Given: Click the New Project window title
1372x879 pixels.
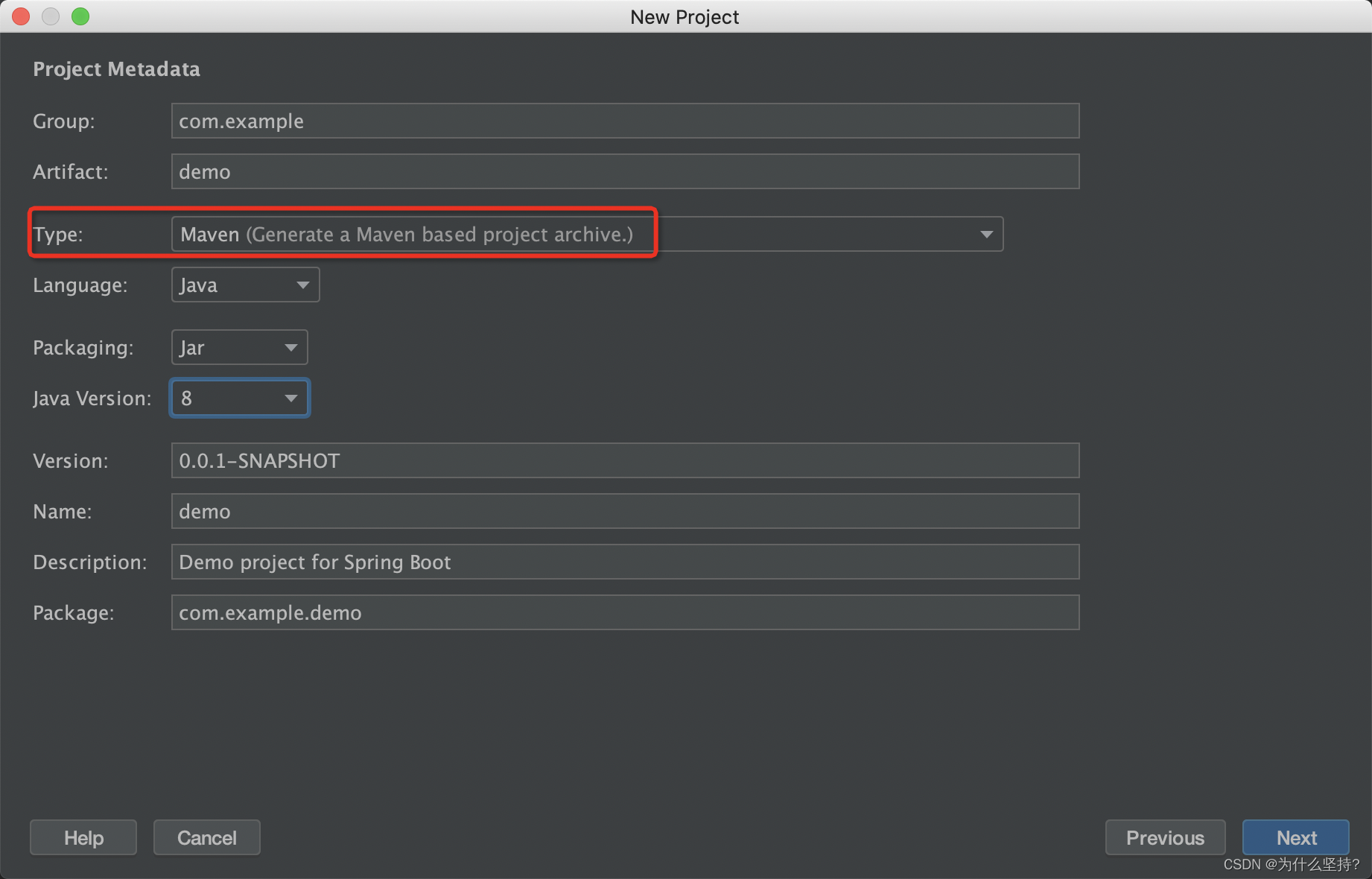Looking at the screenshot, I should pos(685,16).
